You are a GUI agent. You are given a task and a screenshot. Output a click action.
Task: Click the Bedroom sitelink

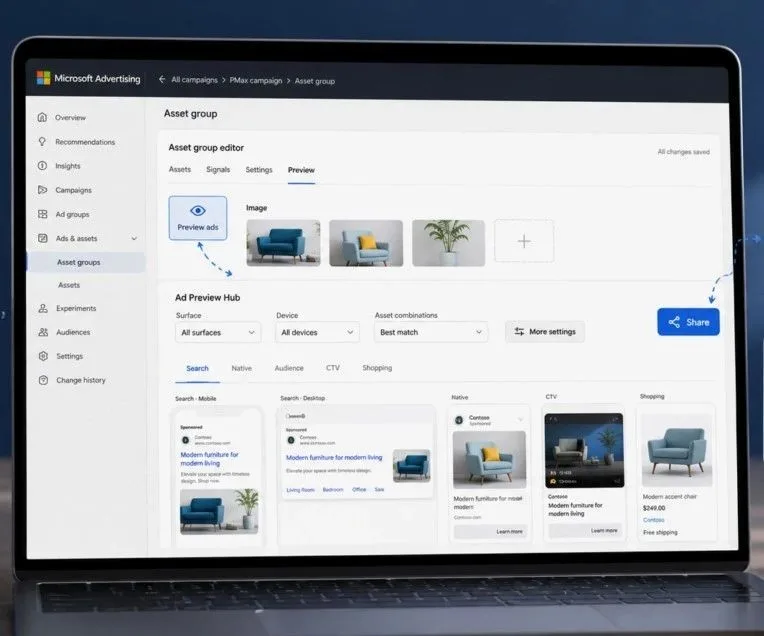[x=333, y=489]
